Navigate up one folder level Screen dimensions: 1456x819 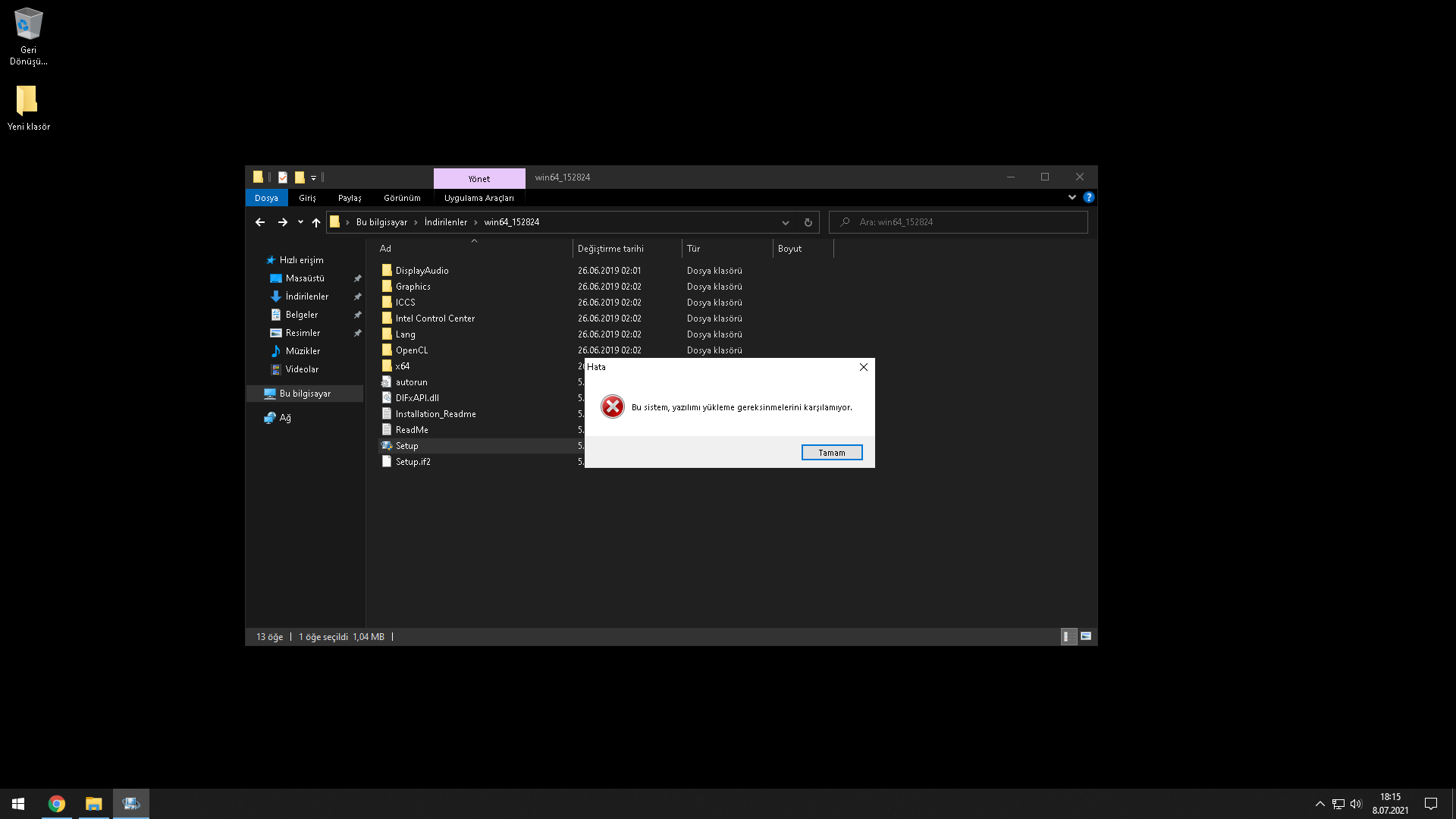click(x=316, y=222)
